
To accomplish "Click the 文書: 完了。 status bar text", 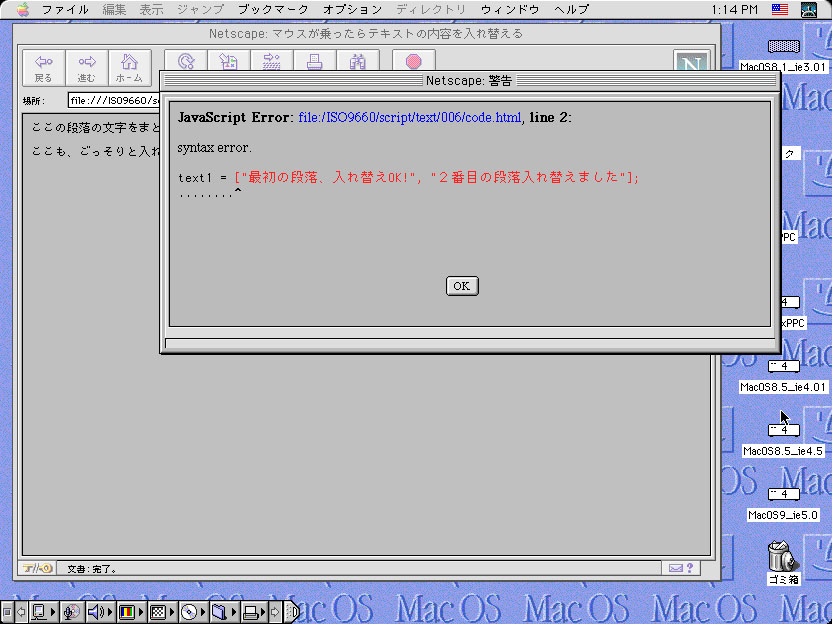I will pos(91,569).
